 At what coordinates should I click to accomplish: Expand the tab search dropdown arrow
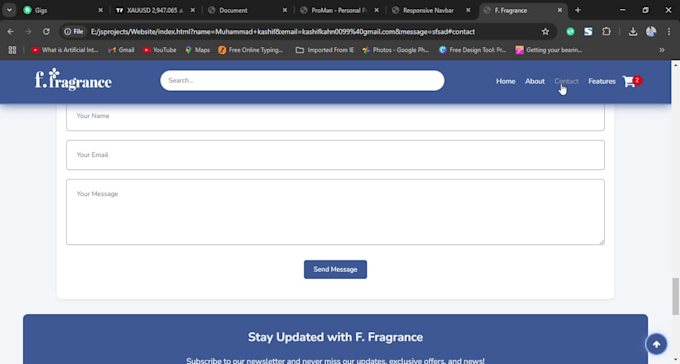tap(9, 10)
